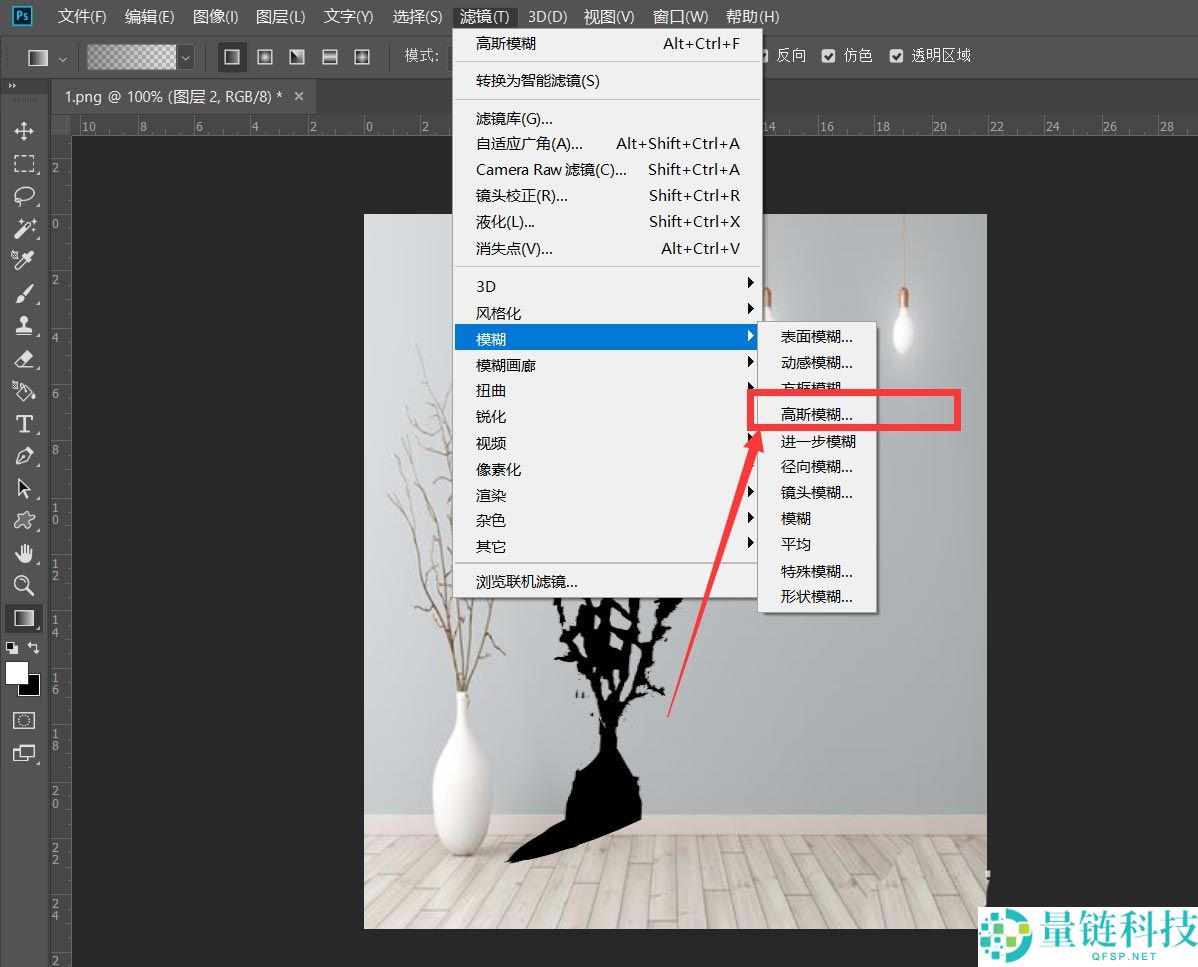Screen dimensions: 1198x967
Task: Select the Eraser tool
Action: coord(24,359)
